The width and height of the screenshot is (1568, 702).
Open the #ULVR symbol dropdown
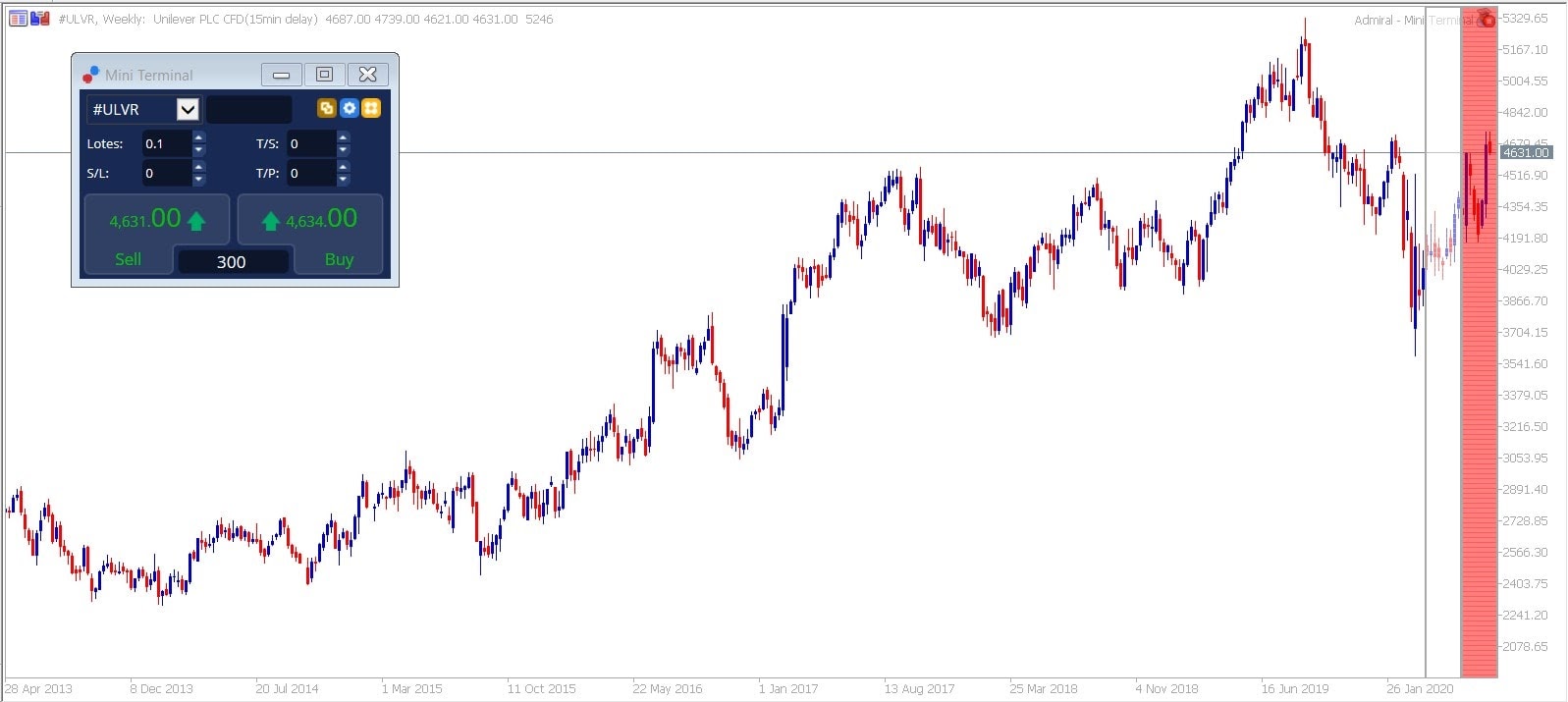(188, 109)
